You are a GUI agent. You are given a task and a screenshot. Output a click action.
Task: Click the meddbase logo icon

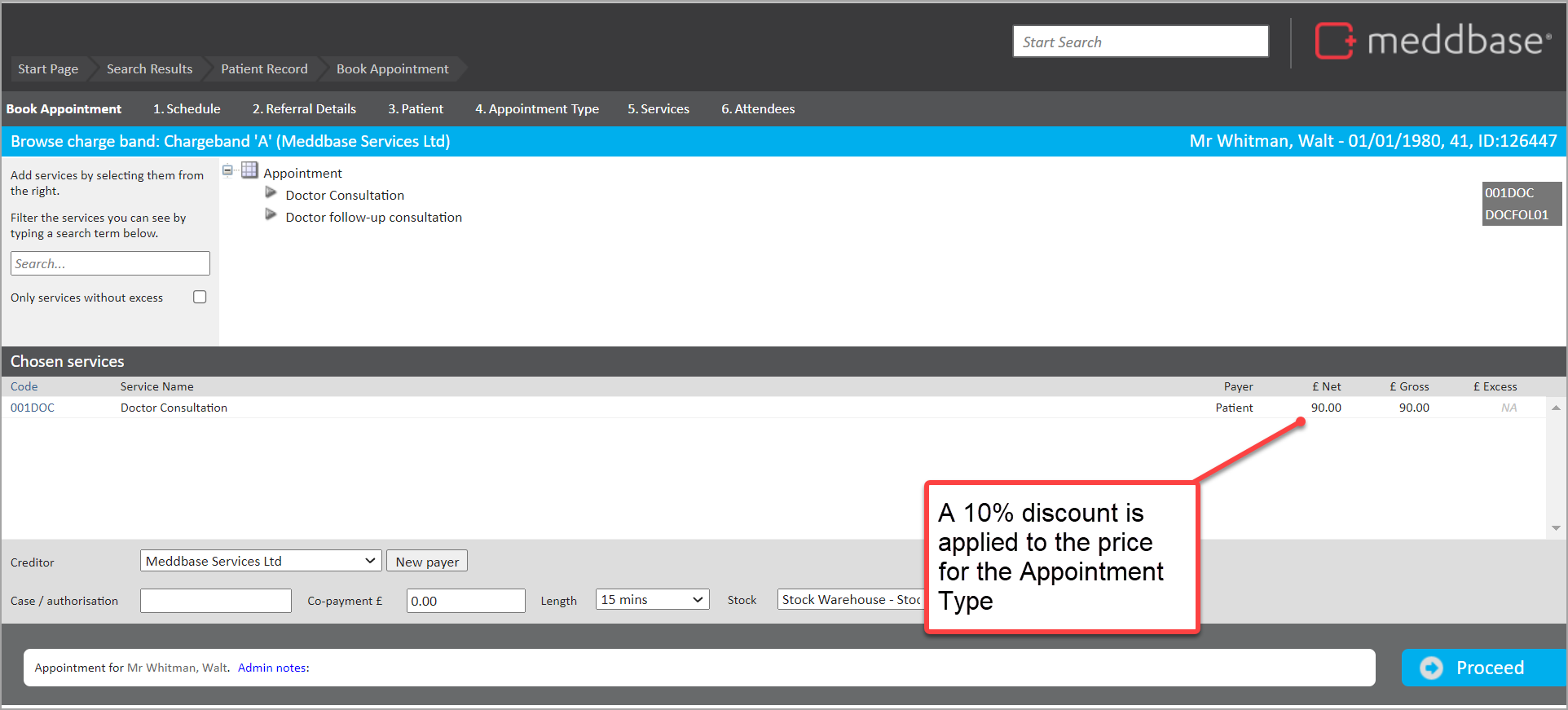click(1335, 41)
